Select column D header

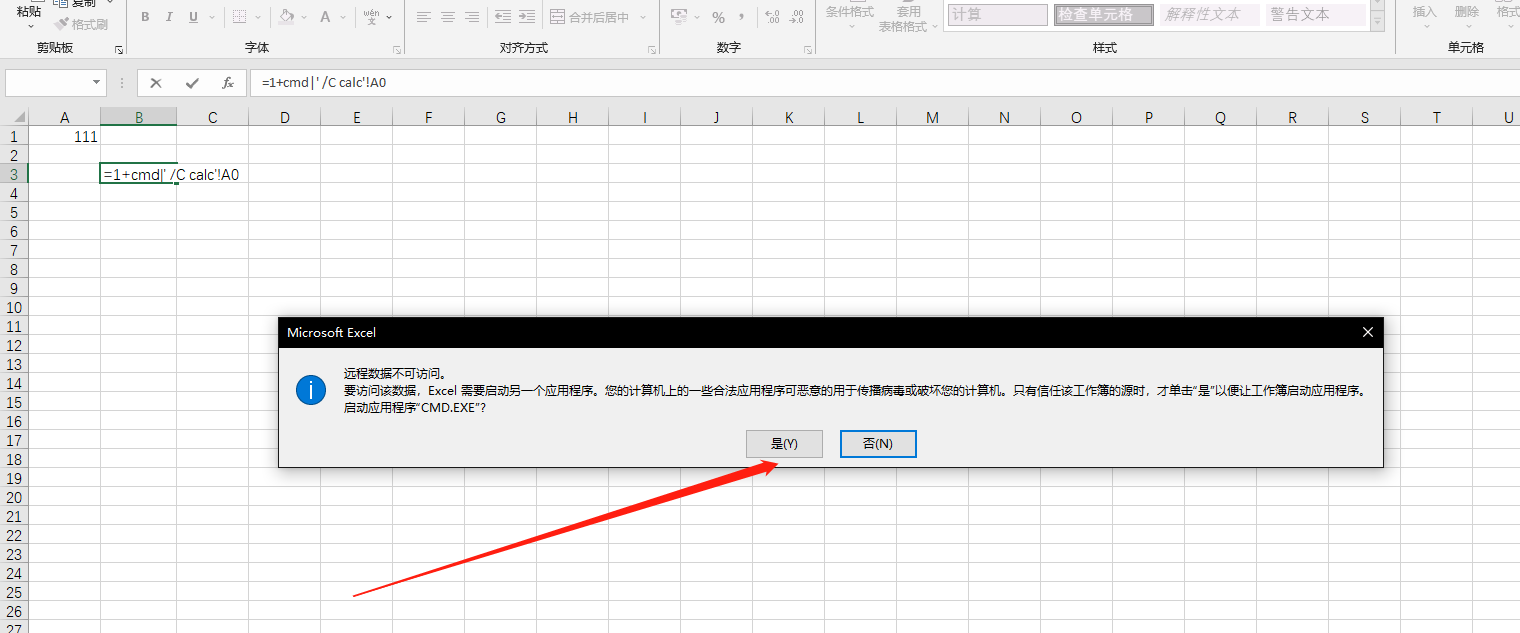[285, 118]
